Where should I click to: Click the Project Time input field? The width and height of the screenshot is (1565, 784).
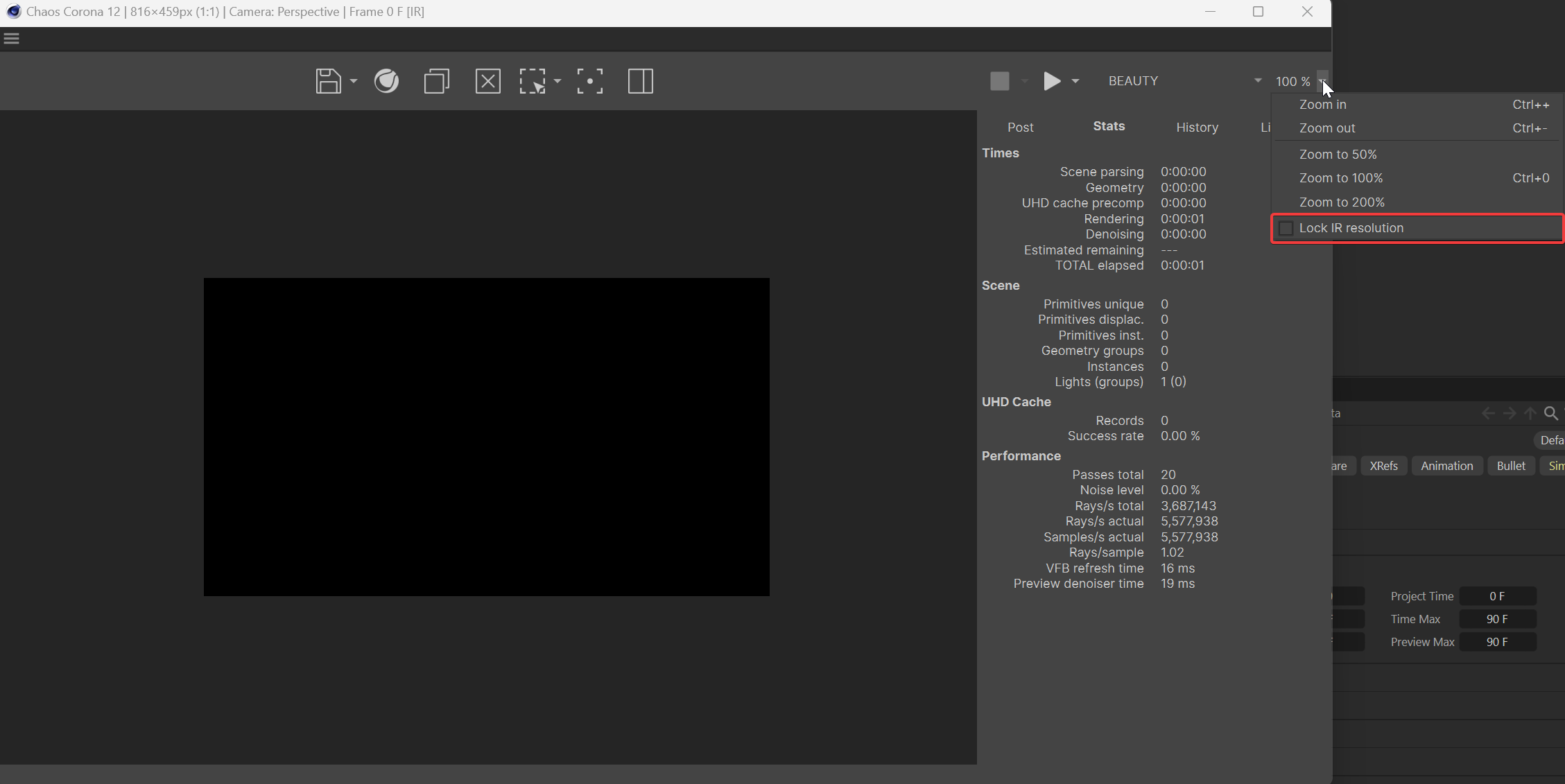point(1497,596)
